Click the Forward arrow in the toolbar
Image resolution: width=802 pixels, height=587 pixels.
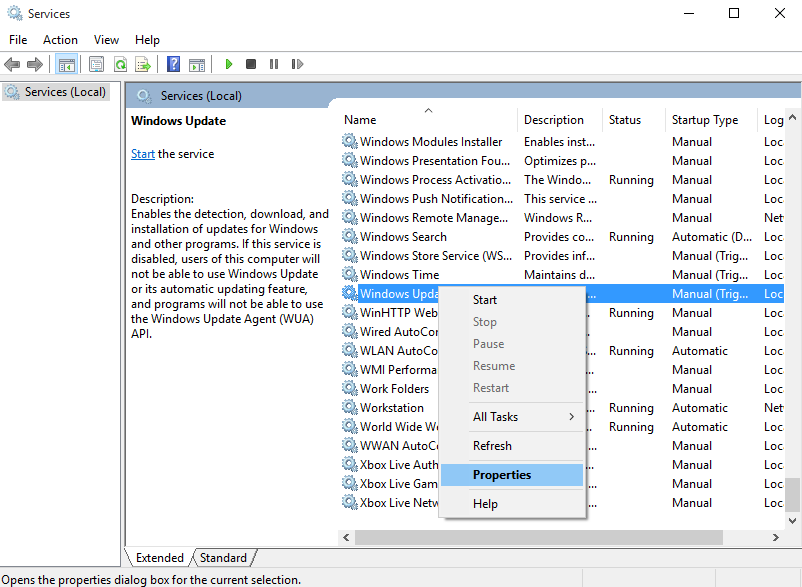[x=35, y=64]
